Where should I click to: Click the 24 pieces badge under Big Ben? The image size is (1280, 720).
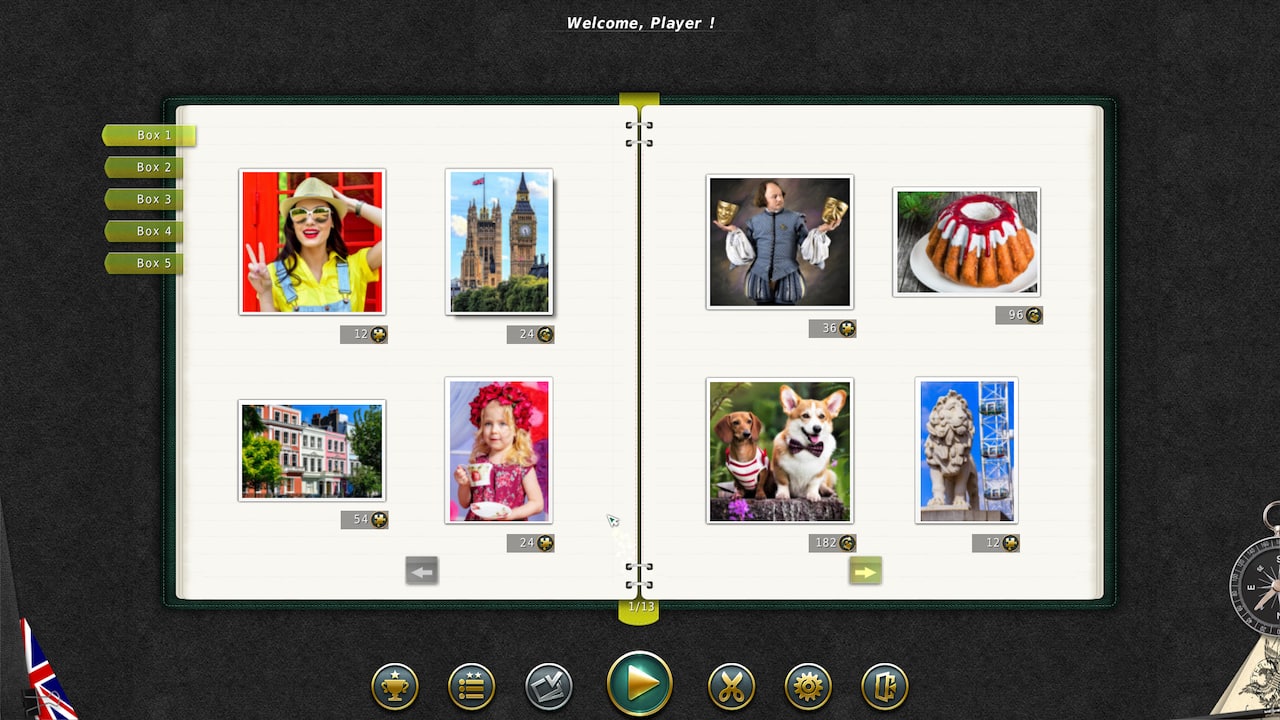pyautogui.click(x=530, y=335)
